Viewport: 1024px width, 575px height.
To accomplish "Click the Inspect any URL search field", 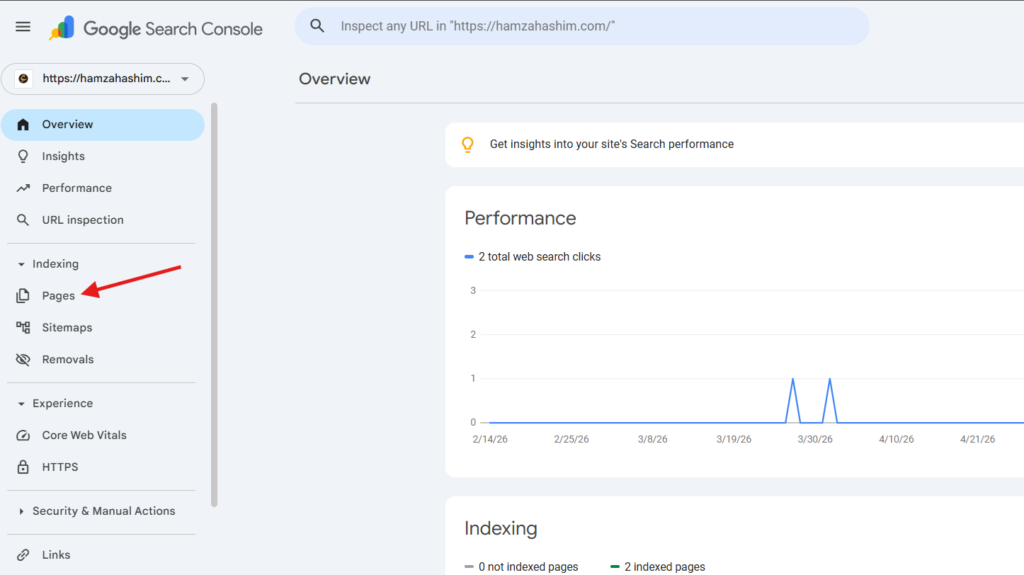I will pyautogui.click(x=582, y=26).
